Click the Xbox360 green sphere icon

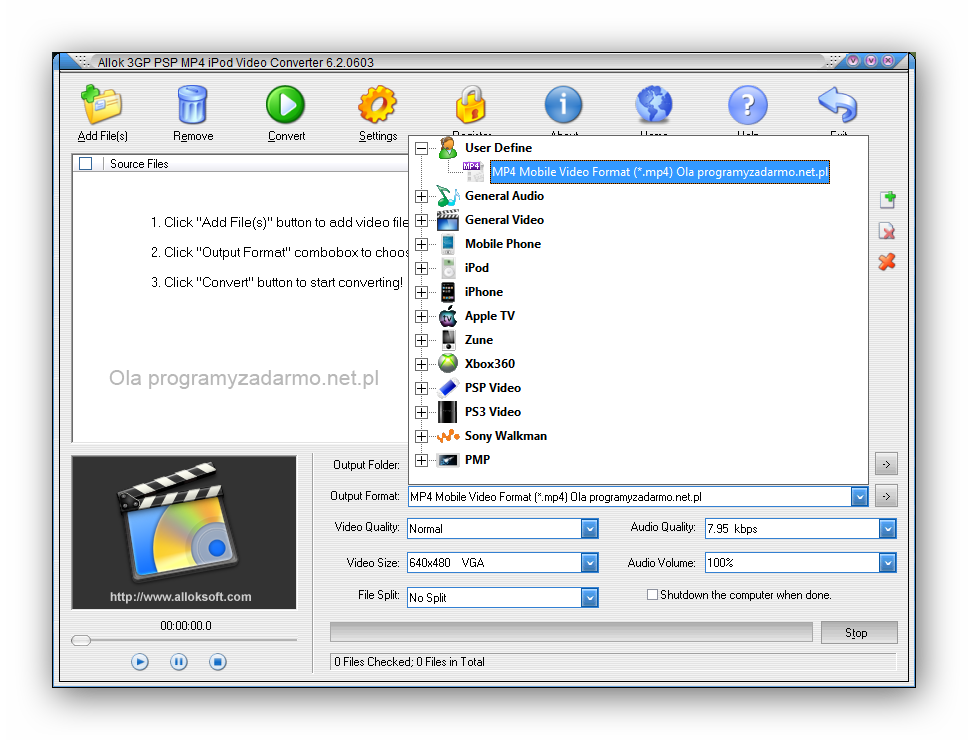click(x=448, y=364)
